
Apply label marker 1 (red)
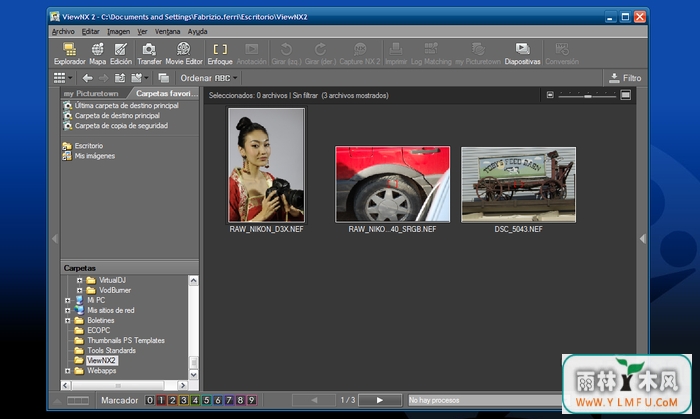(x=161, y=400)
